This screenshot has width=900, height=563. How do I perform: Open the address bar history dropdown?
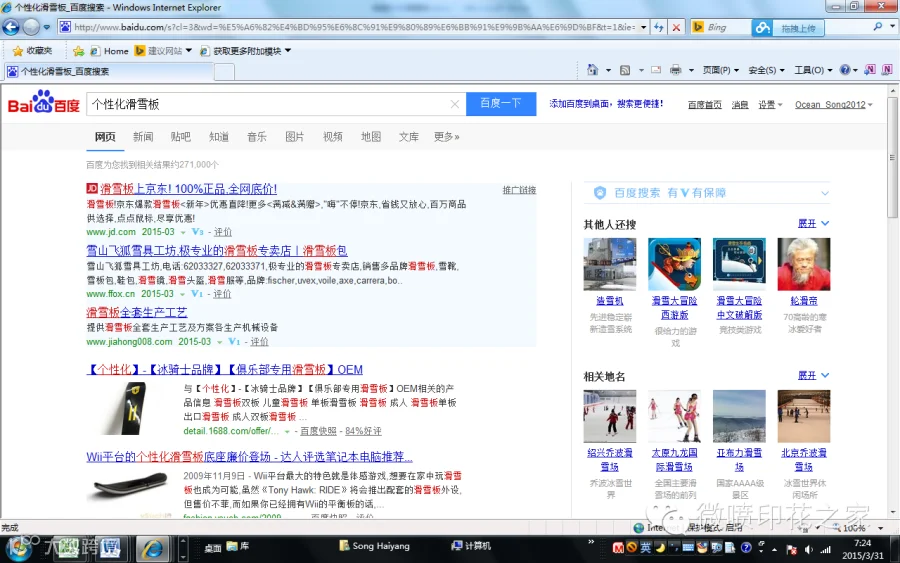(x=643, y=27)
